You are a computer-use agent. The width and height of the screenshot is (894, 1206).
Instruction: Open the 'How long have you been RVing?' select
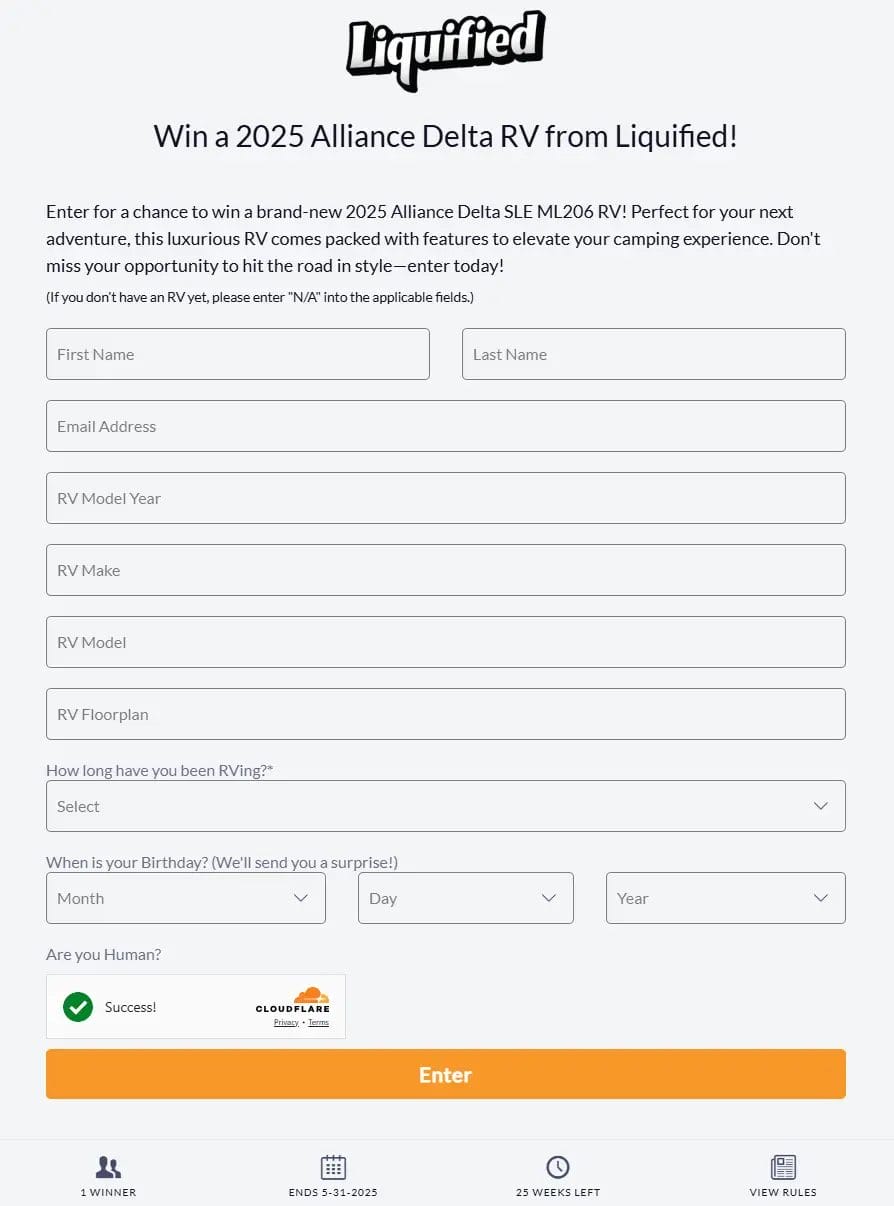[445, 805]
